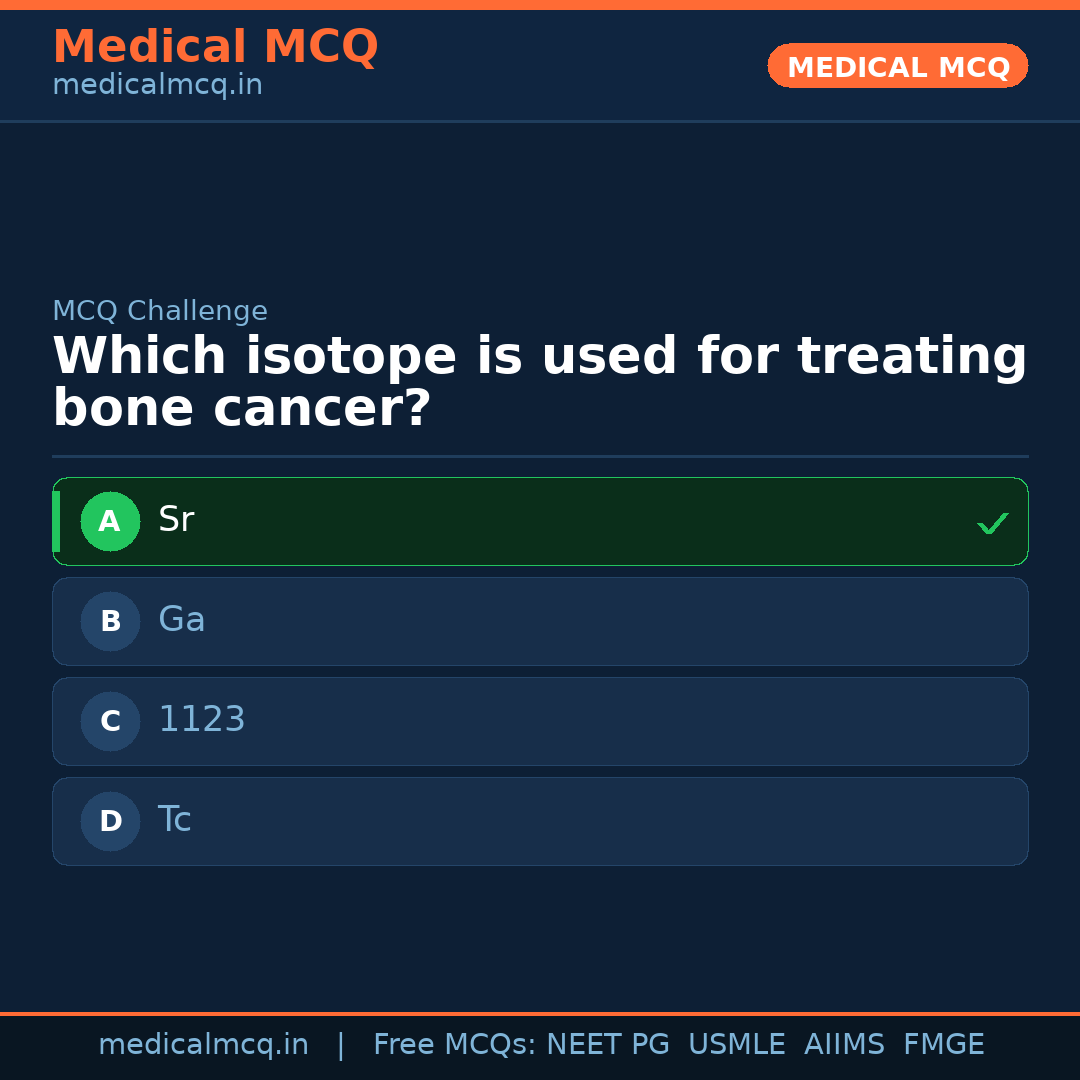This screenshot has height=1080, width=1080.
Task: Click the green highlight bar beside option A
Action: click(57, 521)
